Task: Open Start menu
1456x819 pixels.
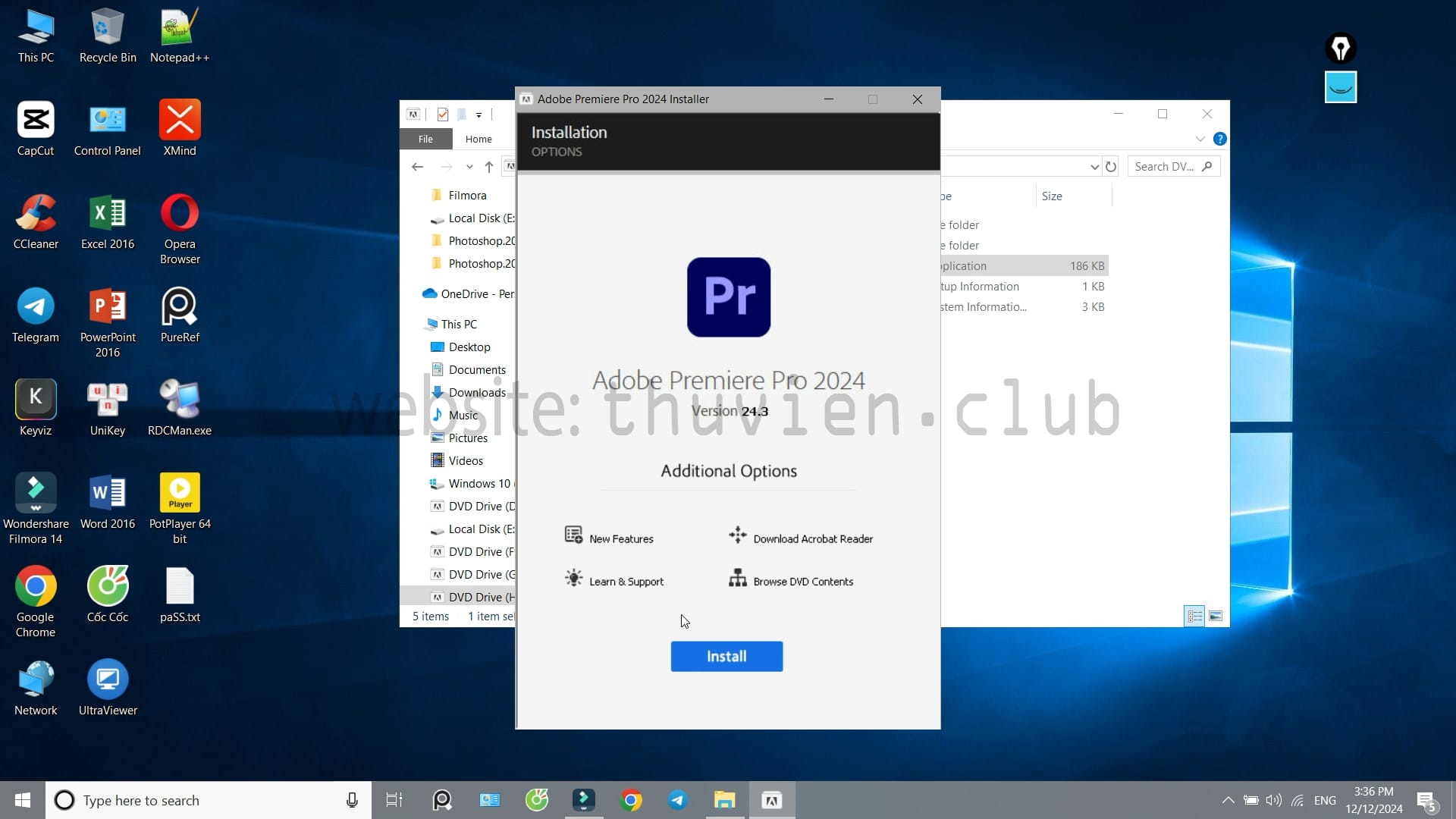Action: pos(23,800)
